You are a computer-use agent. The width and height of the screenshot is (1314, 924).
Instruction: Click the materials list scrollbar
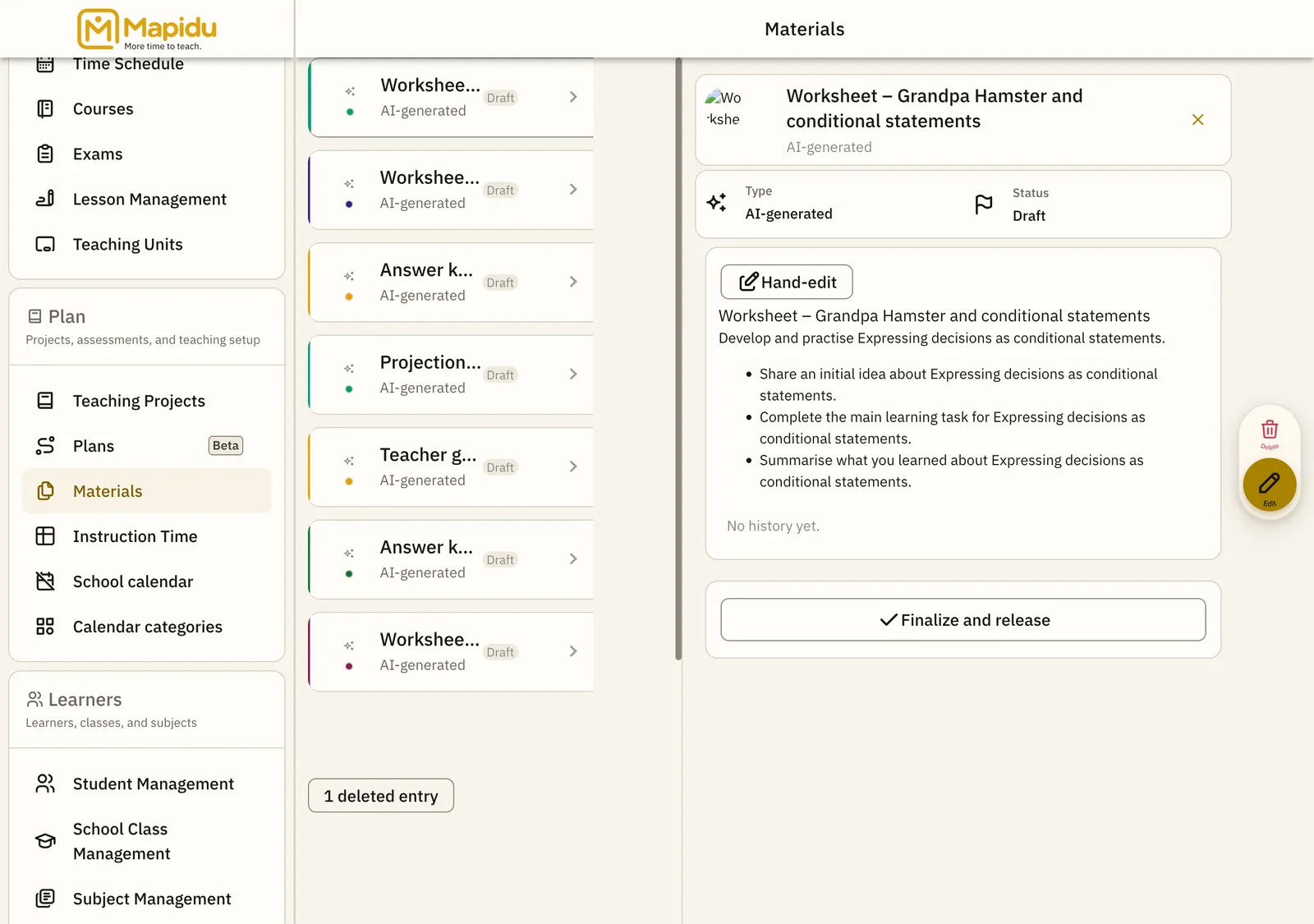678,359
